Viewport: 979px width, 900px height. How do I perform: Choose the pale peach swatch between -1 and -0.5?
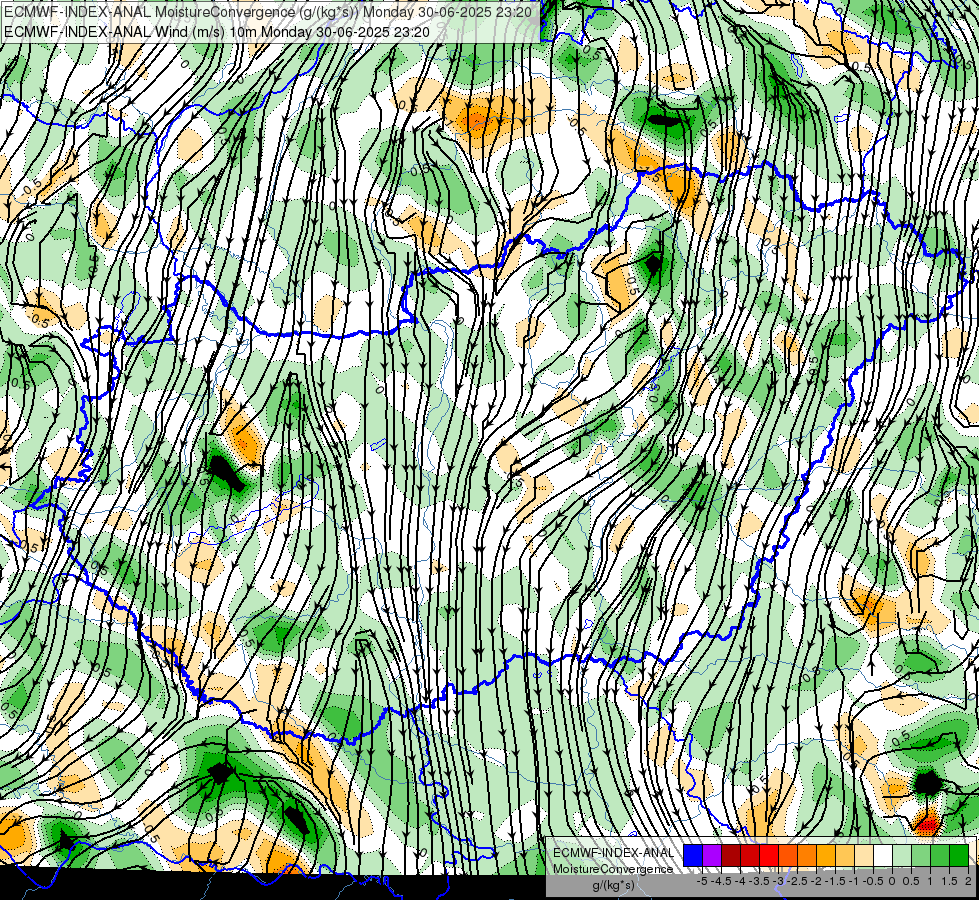[864, 856]
